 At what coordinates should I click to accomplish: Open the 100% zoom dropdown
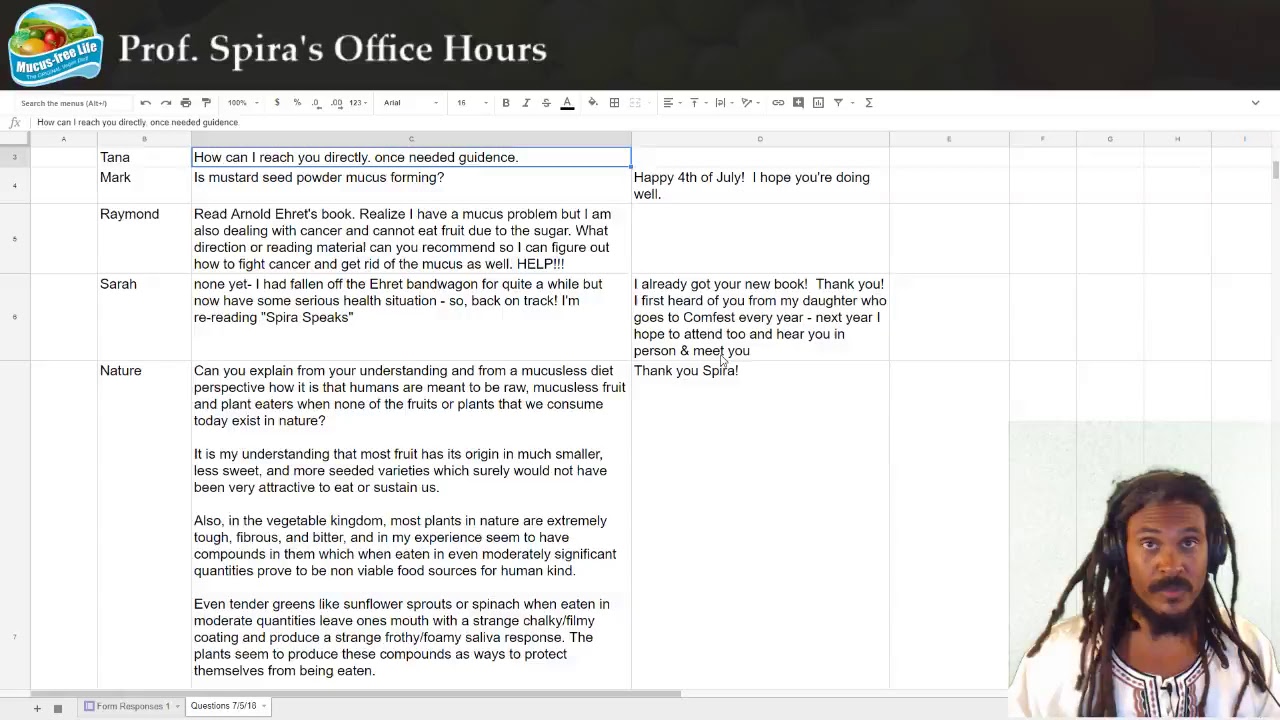[x=242, y=103]
